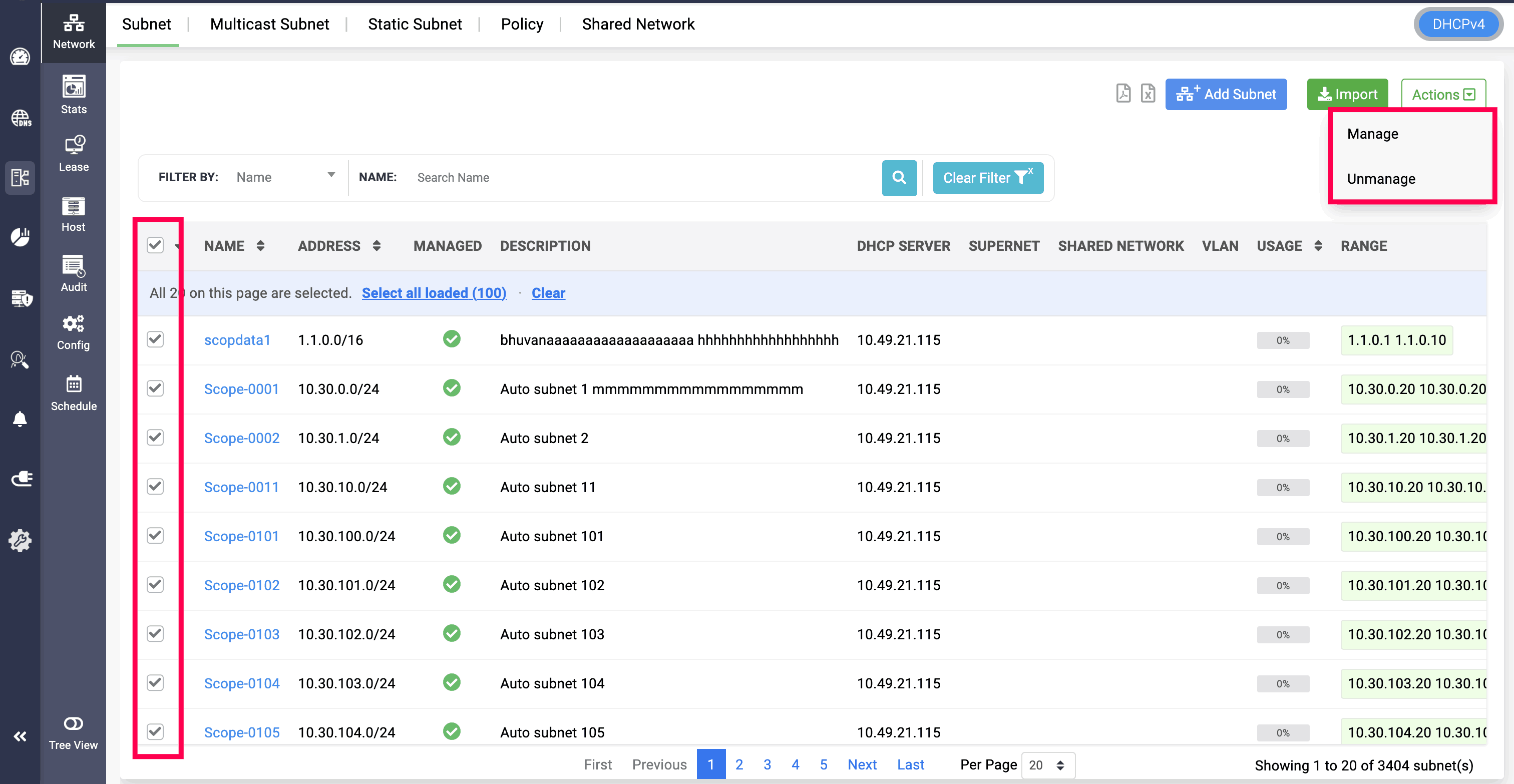Uncheck the Scope-0001 row checkbox
The image size is (1514, 784).
click(x=155, y=388)
